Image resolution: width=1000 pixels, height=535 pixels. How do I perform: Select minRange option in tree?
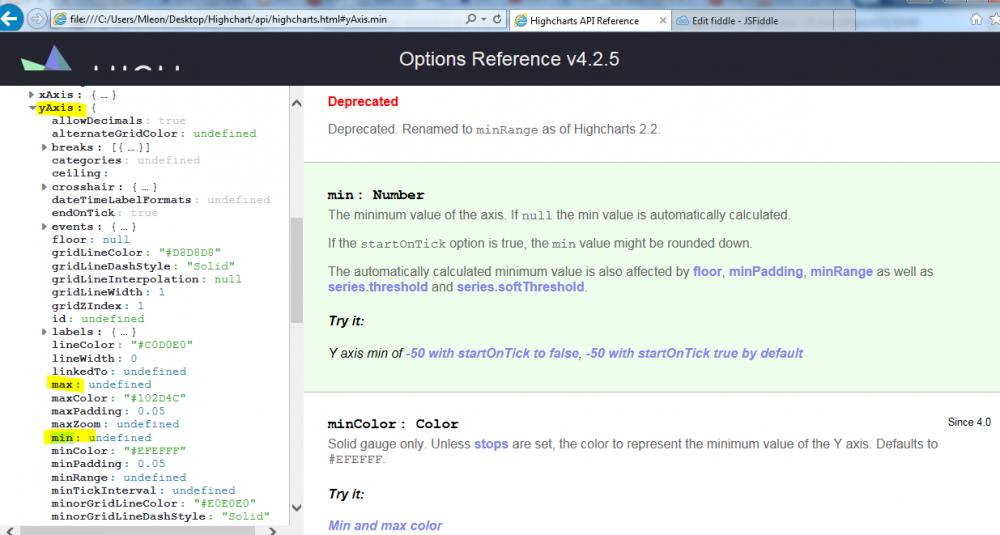pos(80,478)
